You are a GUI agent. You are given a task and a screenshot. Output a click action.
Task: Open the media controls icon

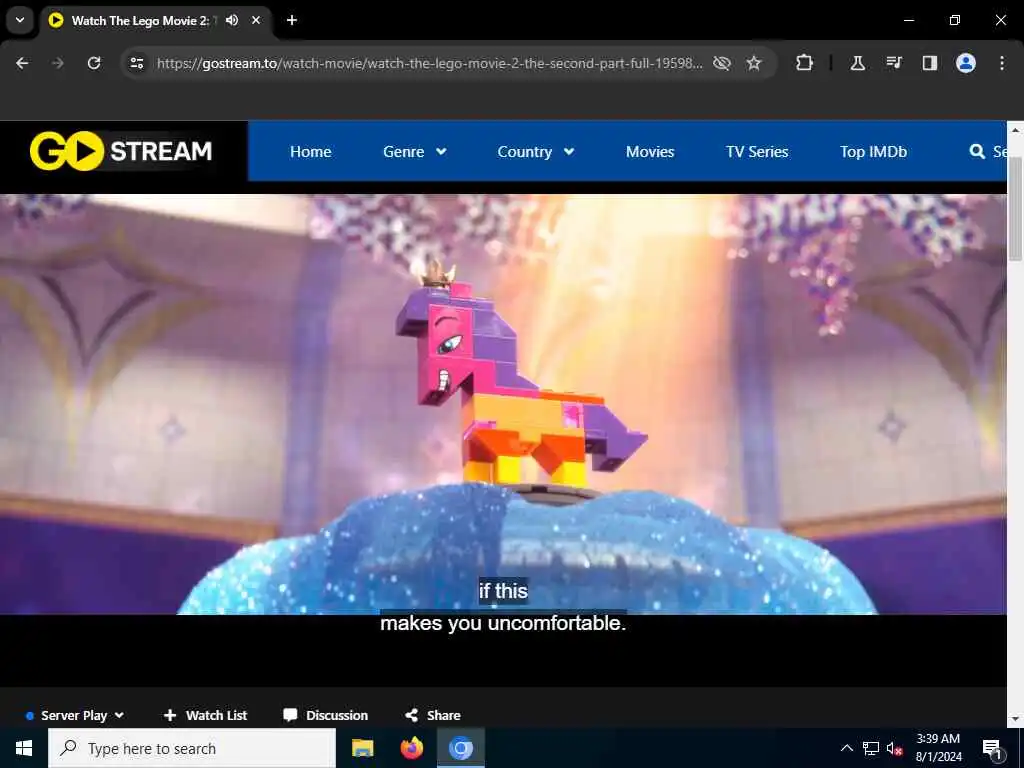pos(893,63)
